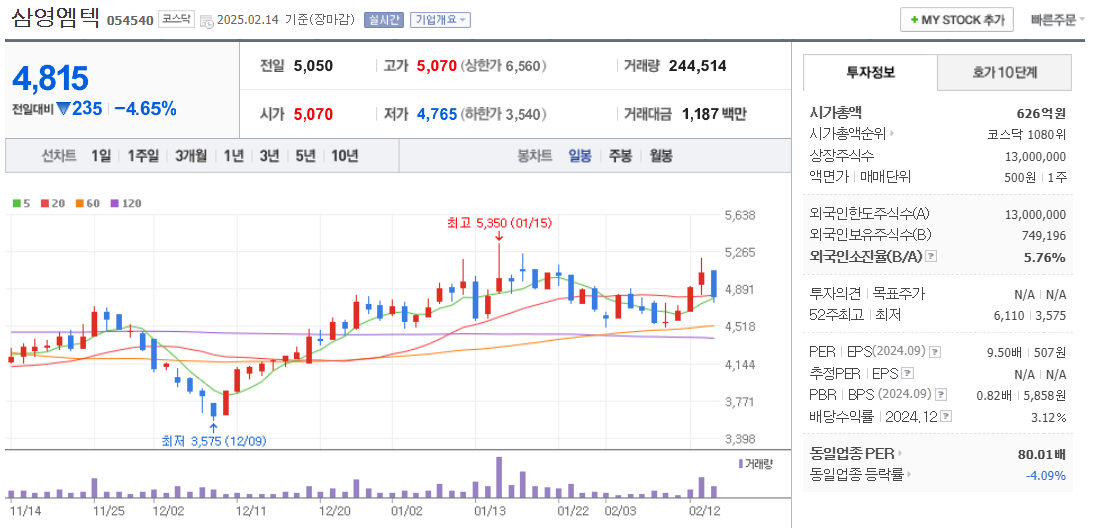
Task: Select the 일봉 daily candle chart
Action: [x=579, y=156]
